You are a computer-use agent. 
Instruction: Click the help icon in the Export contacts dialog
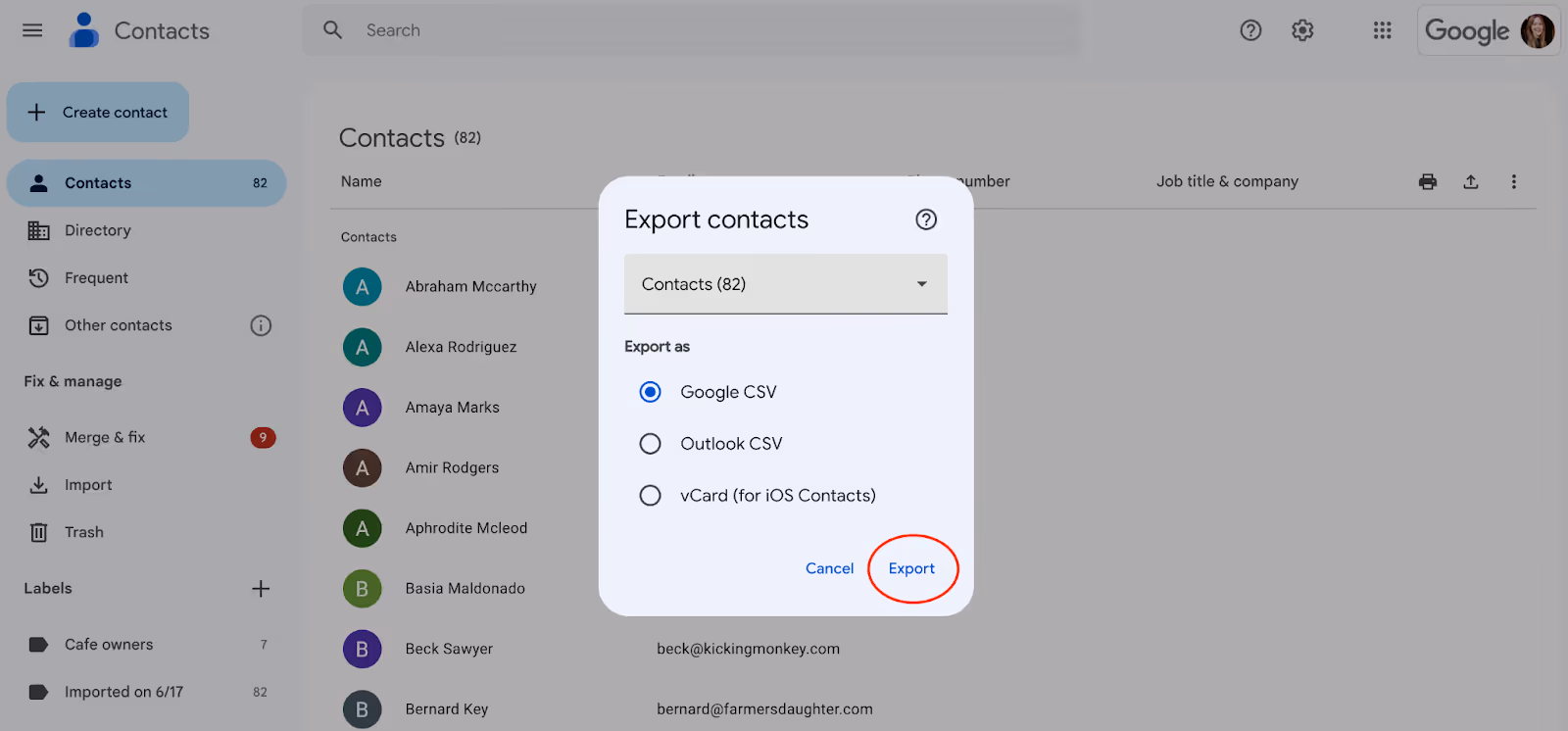pyautogui.click(x=926, y=219)
